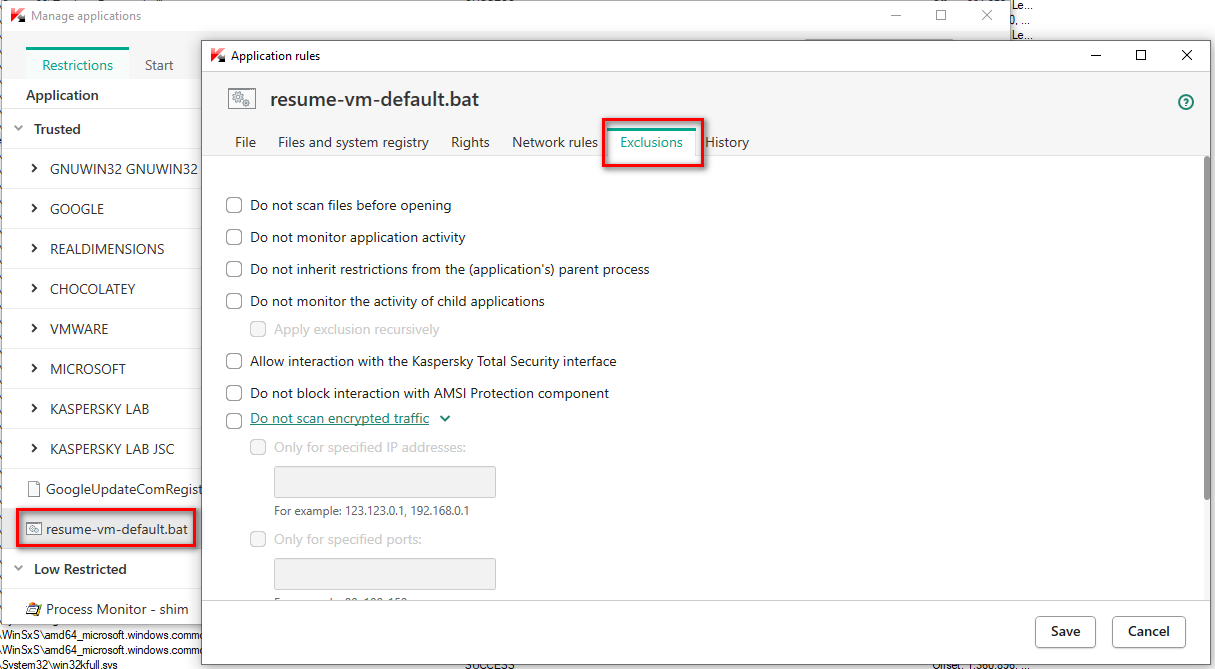Expand the KASPERSKY LAB JSC group
1215x669 pixels.
click(35, 449)
